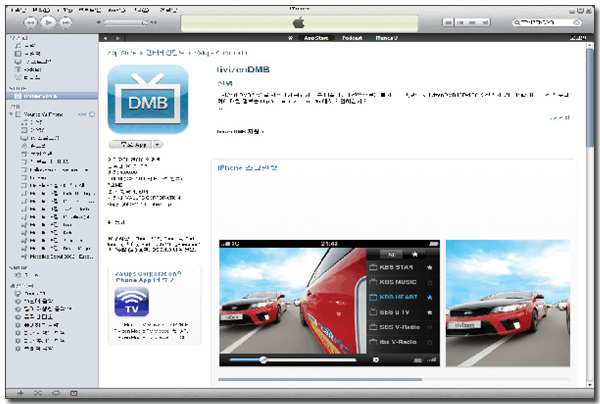Screen dimensions: 600x404
Task: Clear the search field with its end icon
Action: tap(577, 23)
